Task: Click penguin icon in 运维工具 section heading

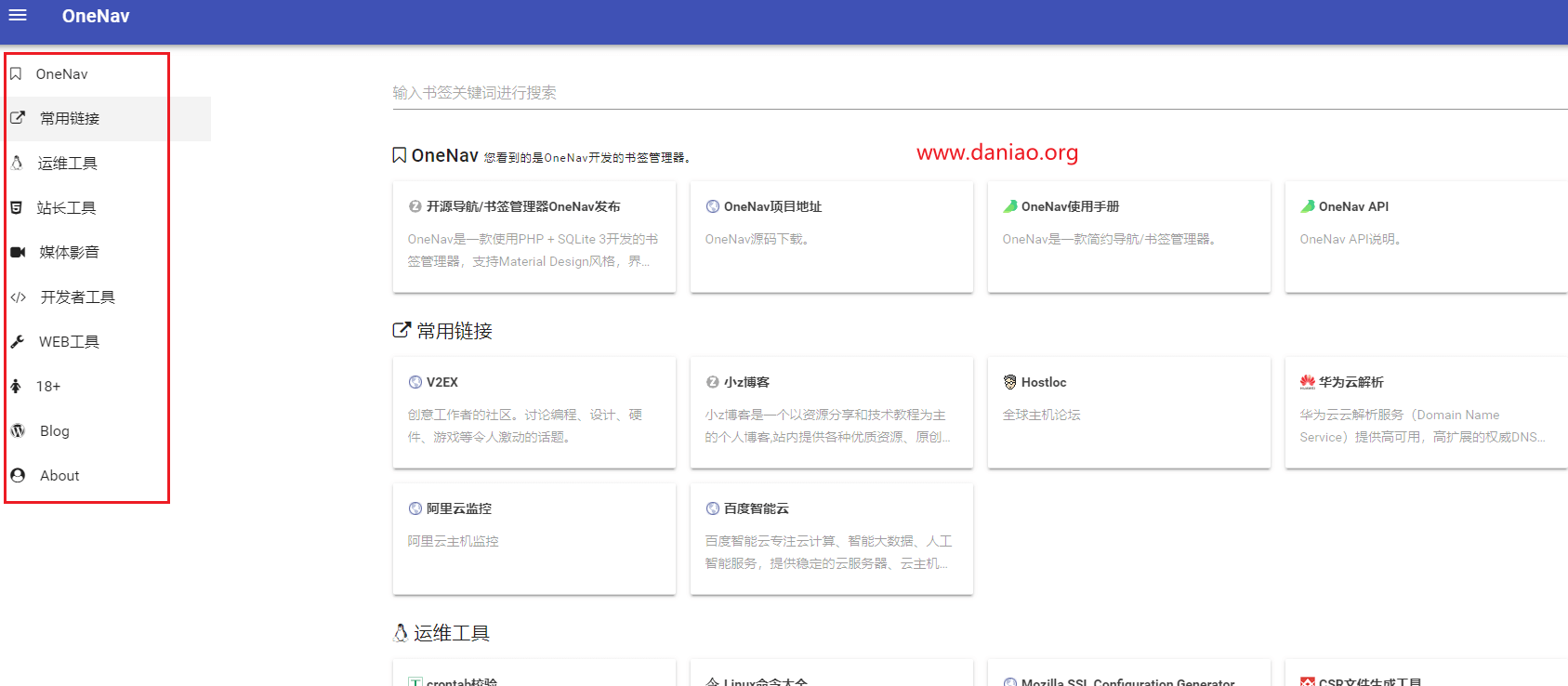Action: [x=401, y=633]
